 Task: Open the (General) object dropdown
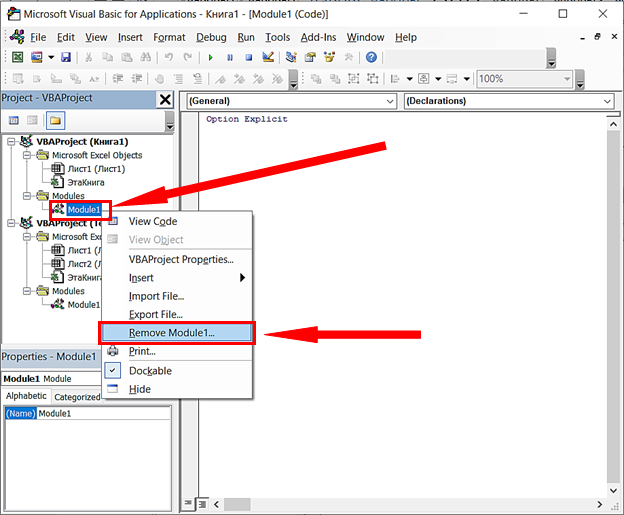tap(291, 101)
